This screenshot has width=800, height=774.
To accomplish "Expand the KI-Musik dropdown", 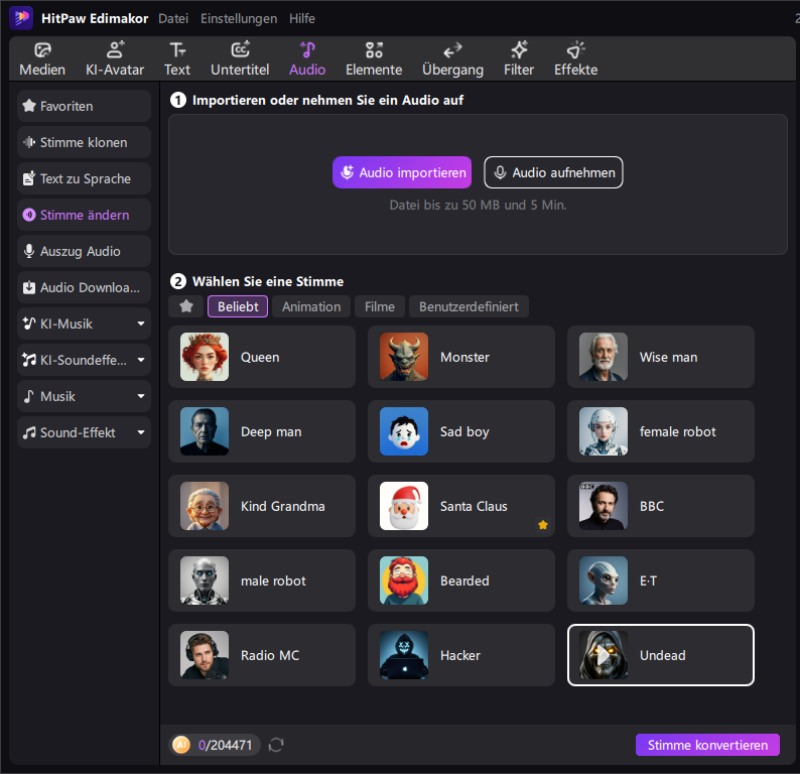I will coord(141,323).
